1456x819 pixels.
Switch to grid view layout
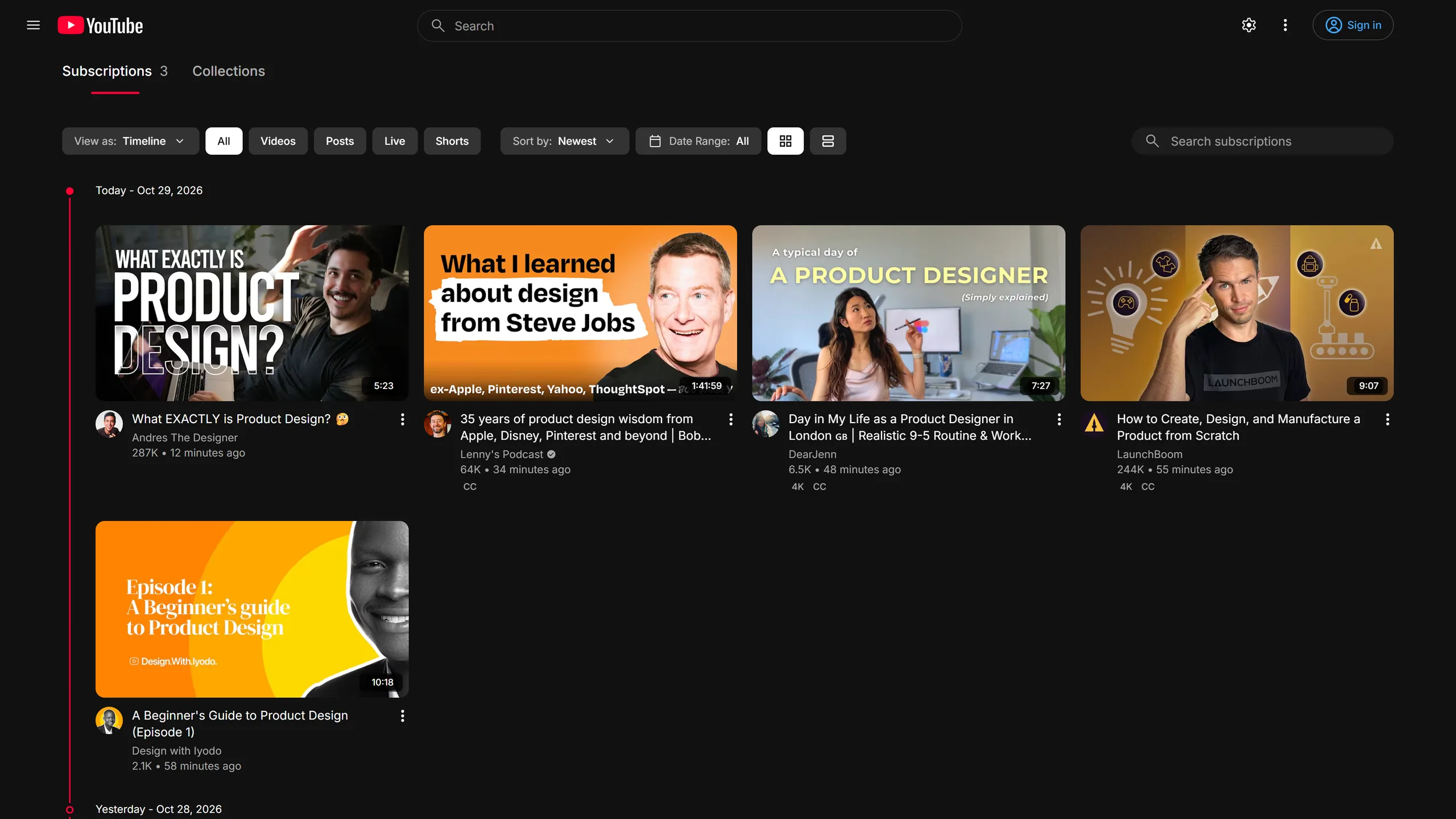(785, 141)
